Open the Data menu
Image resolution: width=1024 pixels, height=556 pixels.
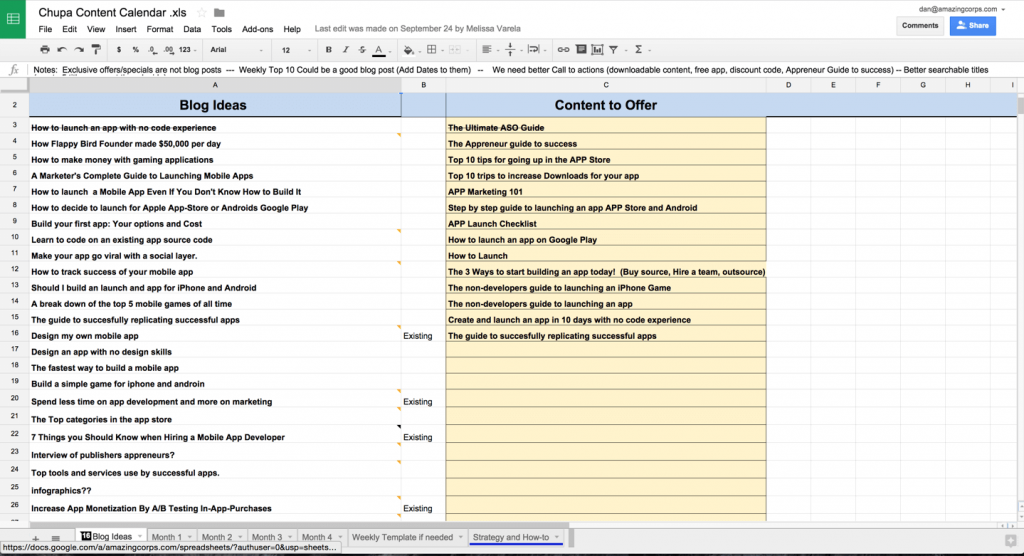tap(192, 29)
